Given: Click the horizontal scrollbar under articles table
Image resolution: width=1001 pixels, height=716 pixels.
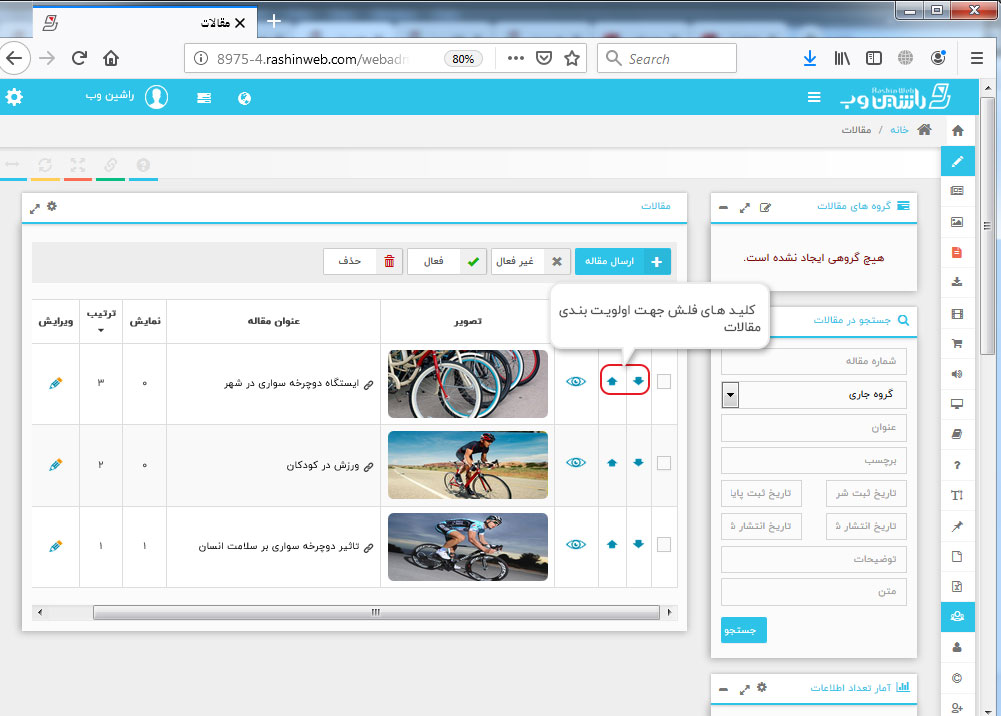Looking at the screenshot, I should (375, 612).
